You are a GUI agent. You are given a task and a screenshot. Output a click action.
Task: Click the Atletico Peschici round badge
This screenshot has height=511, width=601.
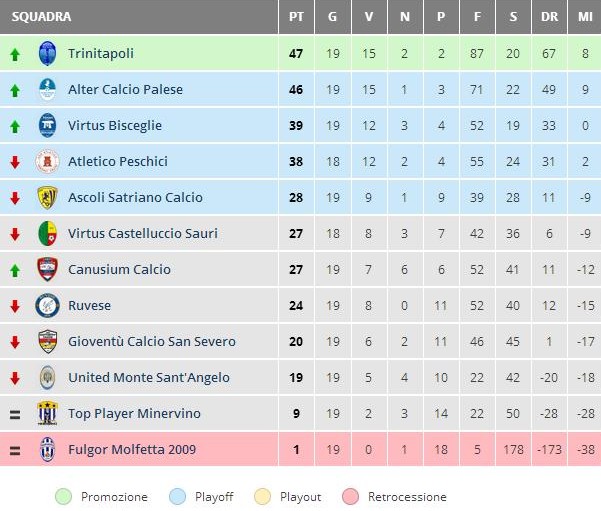pyautogui.click(x=47, y=161)
